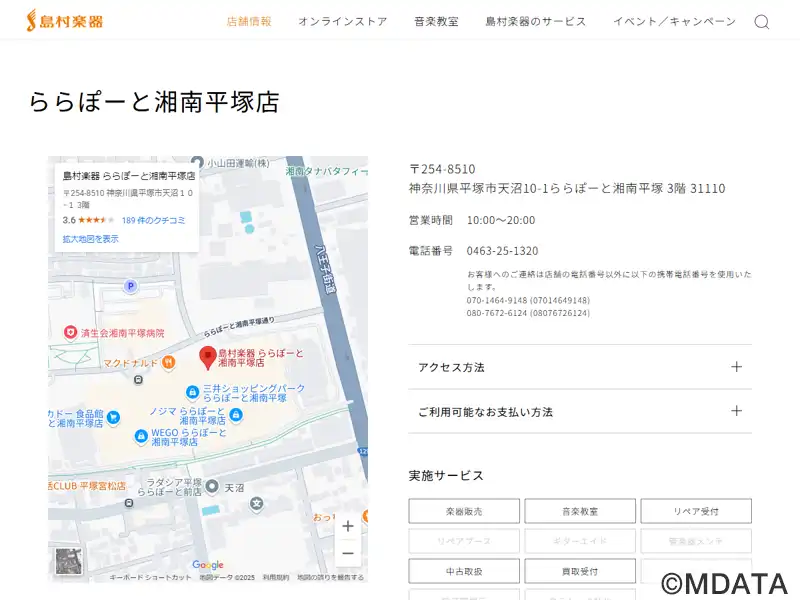Zoom in on the map
Screen dimensions: 800x600
point(348,527)
